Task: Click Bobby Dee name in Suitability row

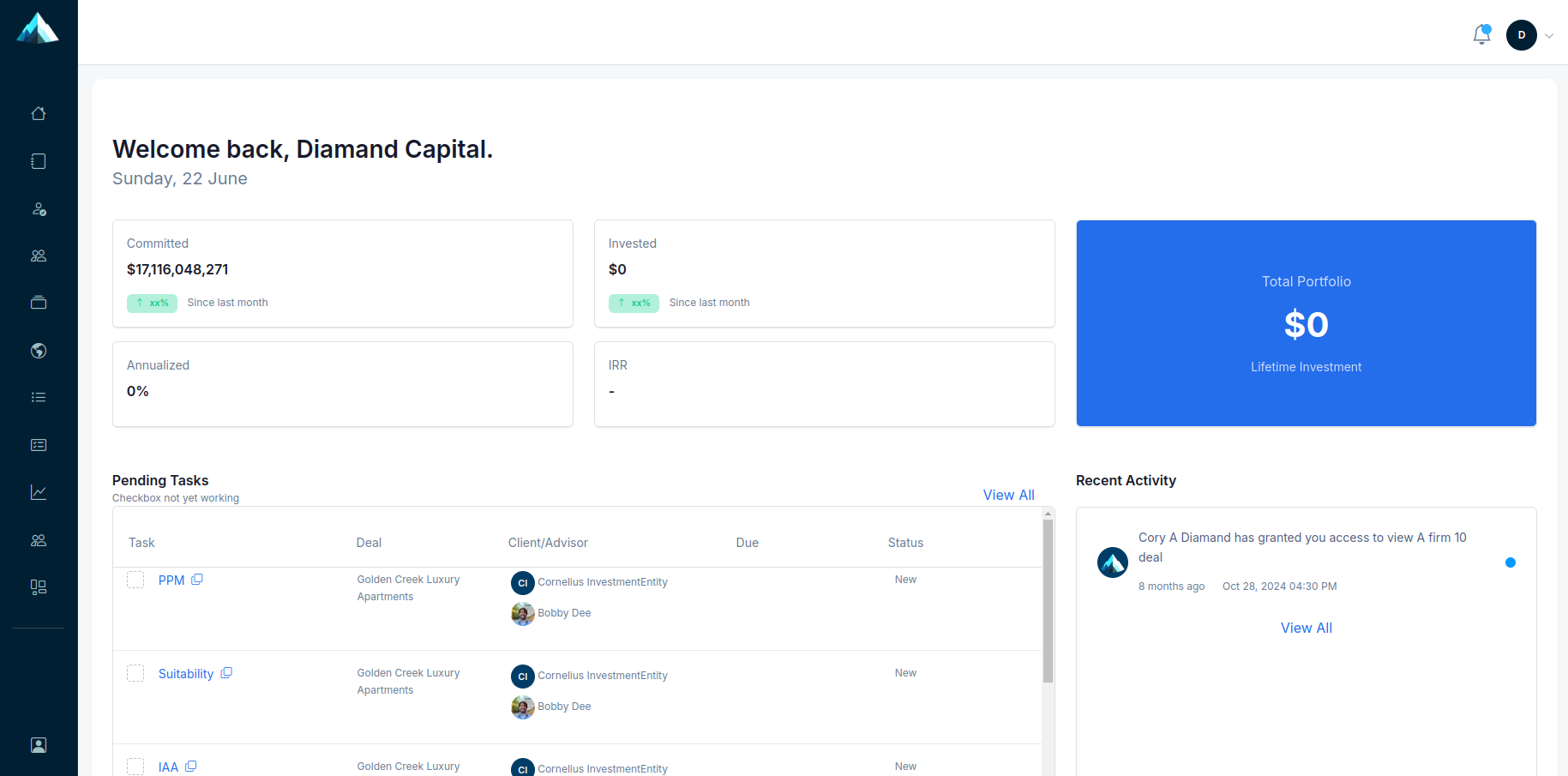Action: pyautogui.click(x=564, y=707)
